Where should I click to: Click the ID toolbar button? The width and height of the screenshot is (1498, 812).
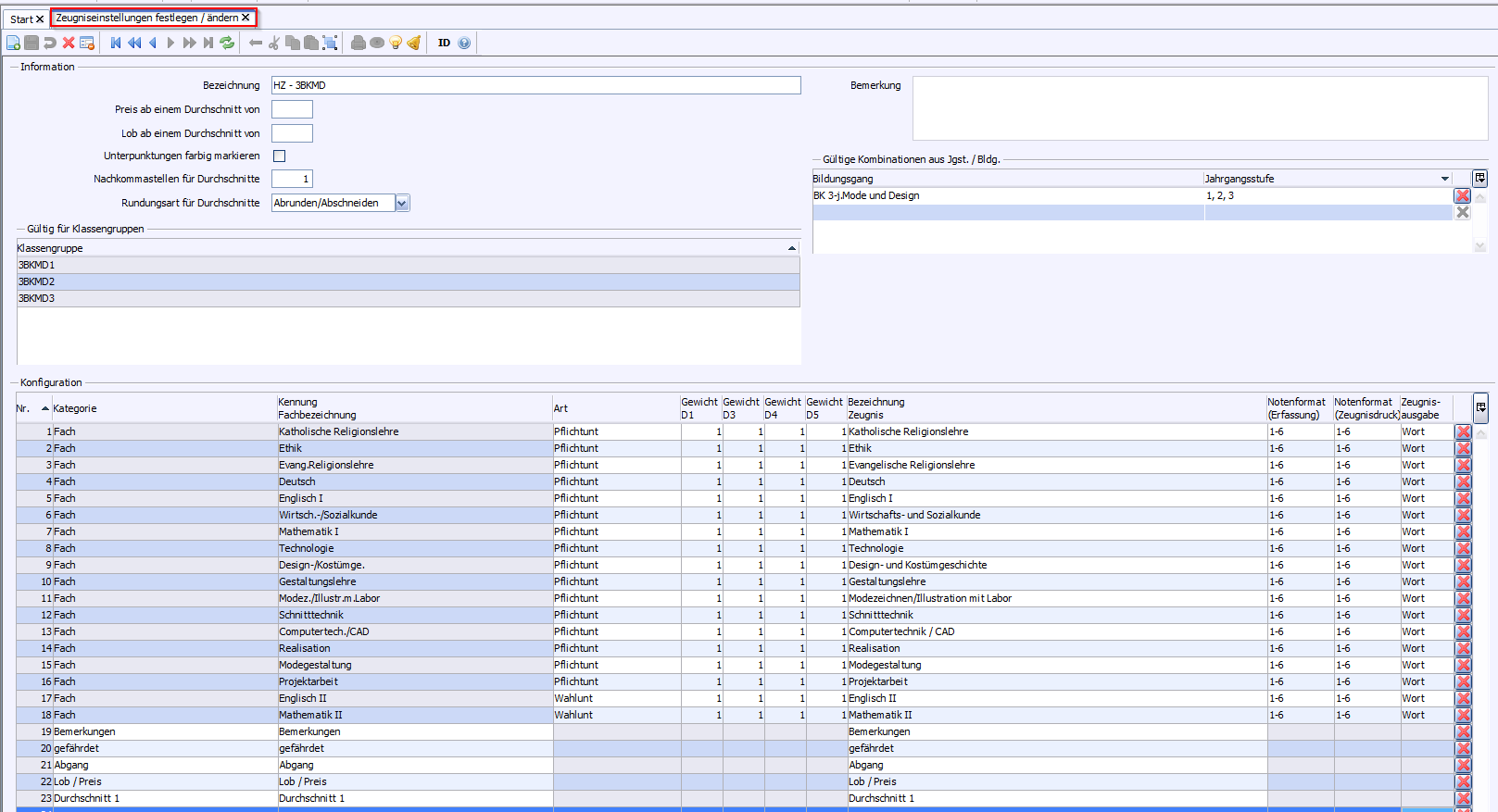click(x=444, y=43)
